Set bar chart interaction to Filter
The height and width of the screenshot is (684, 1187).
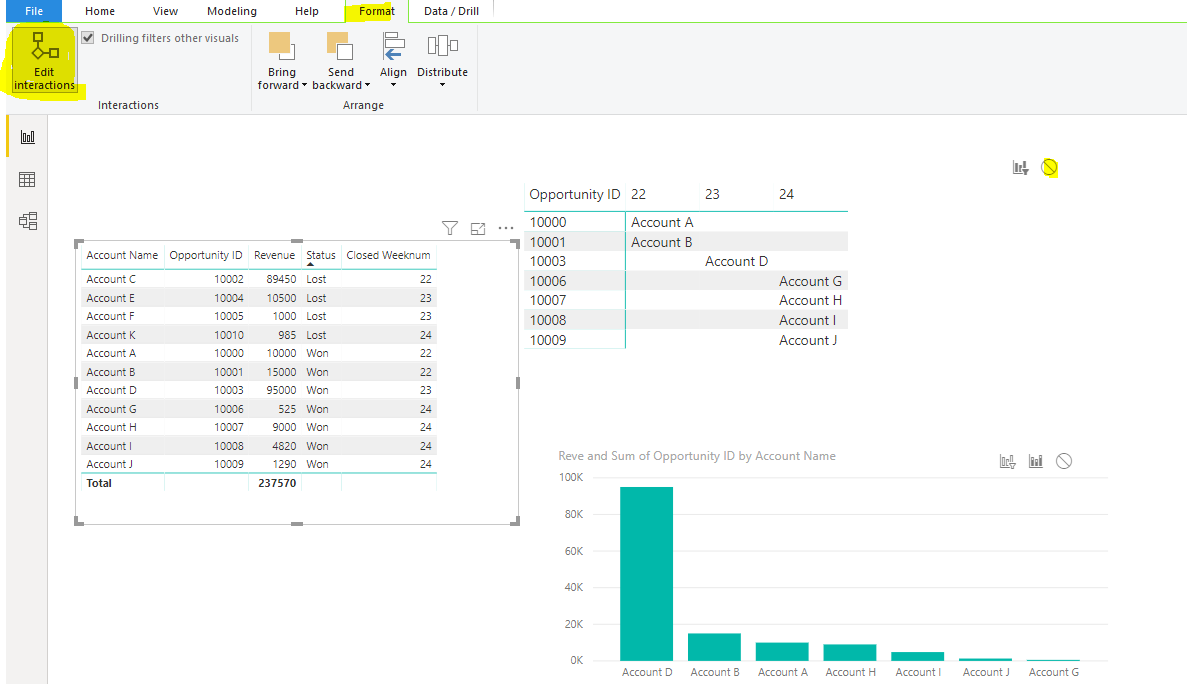[x=1007, y=461]
